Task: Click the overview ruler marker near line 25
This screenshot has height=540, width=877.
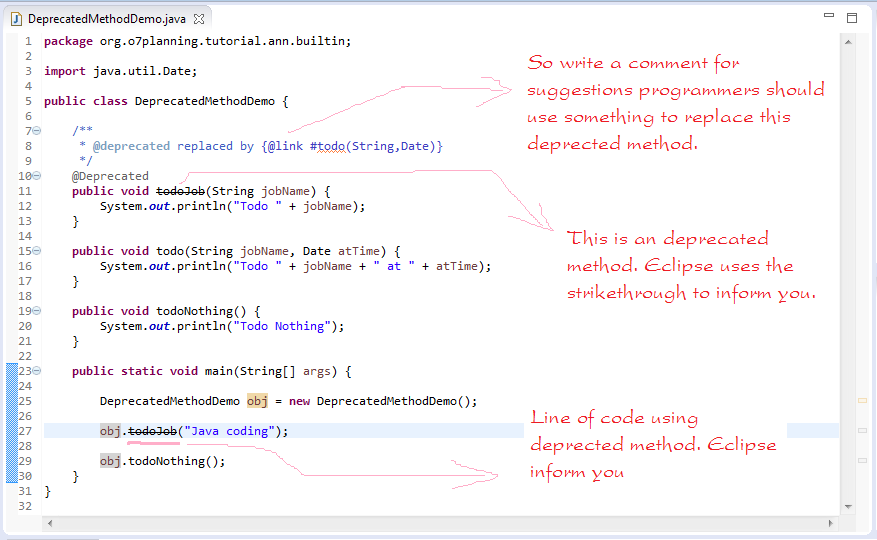Action: 862,401
